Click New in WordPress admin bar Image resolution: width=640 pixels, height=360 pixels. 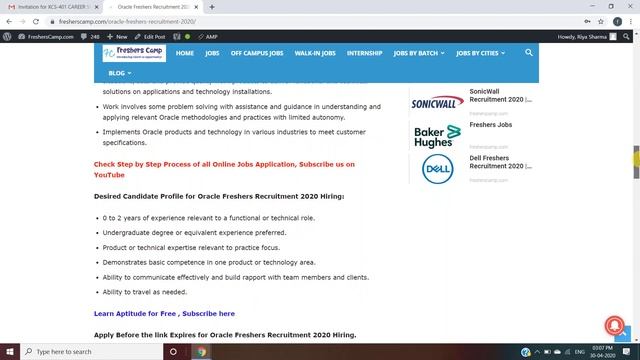tap(118, 36)
